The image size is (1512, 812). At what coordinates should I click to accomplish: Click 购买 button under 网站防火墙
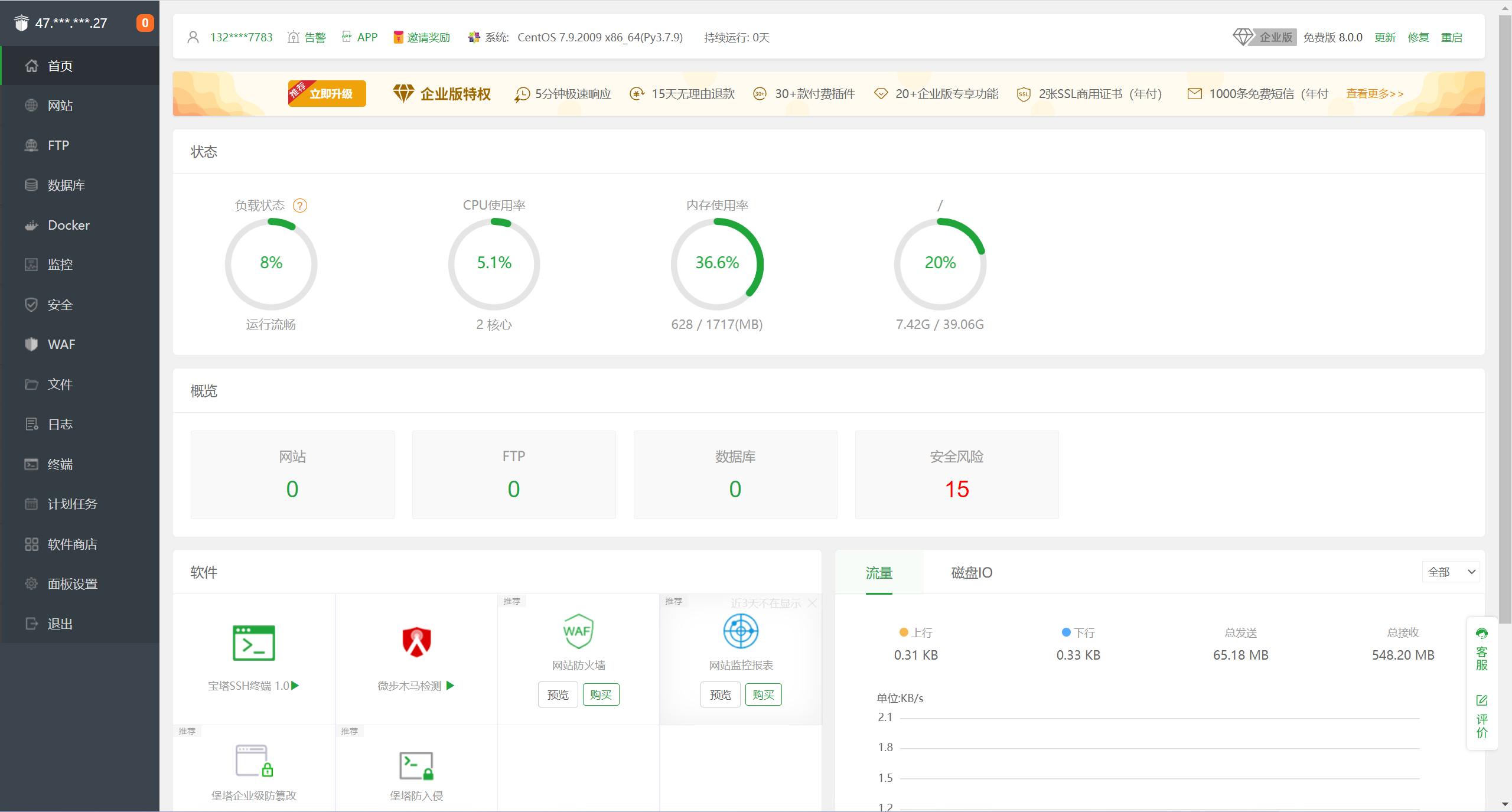click(x=601, y=694)
